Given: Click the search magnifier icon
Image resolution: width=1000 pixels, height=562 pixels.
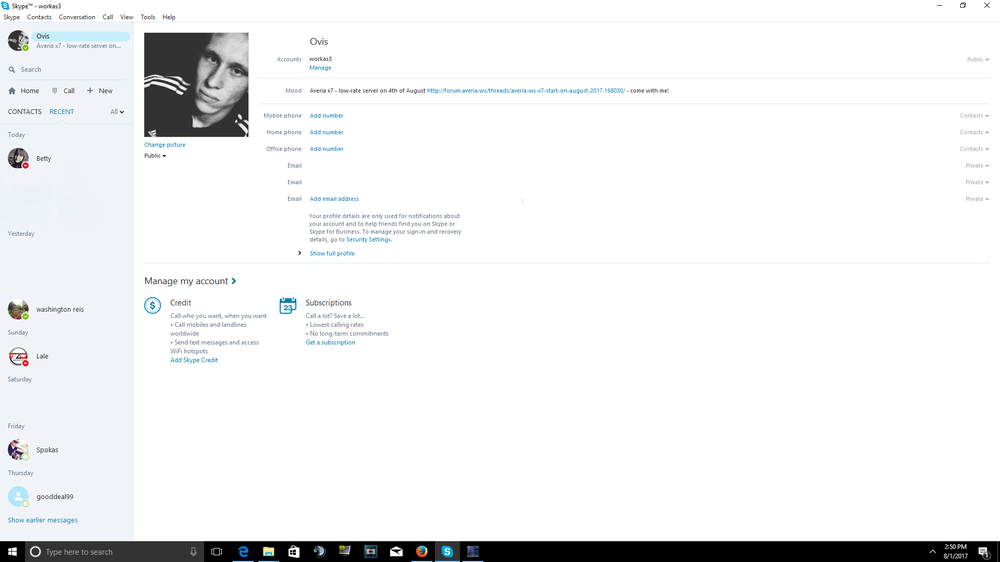Looking at the screenshot, I should pos(12,70).
